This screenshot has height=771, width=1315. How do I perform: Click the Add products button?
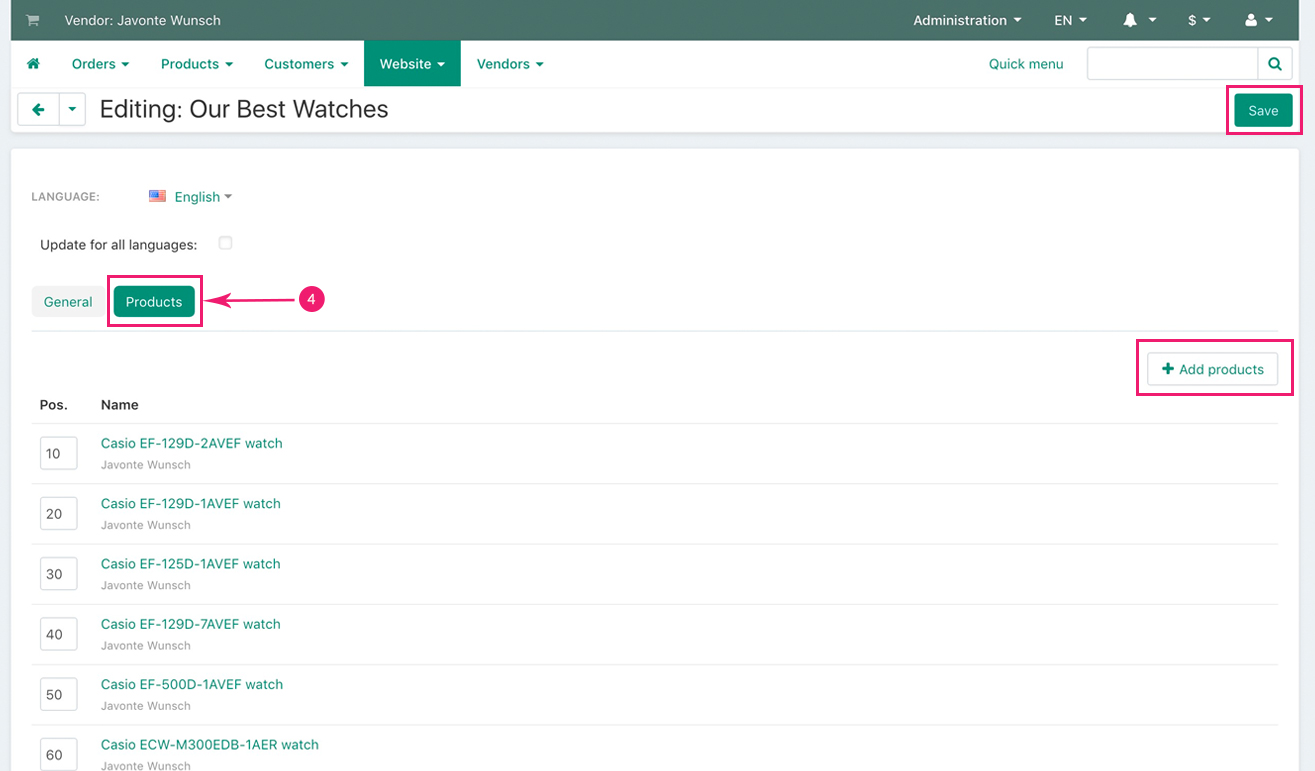point(1212,369)
